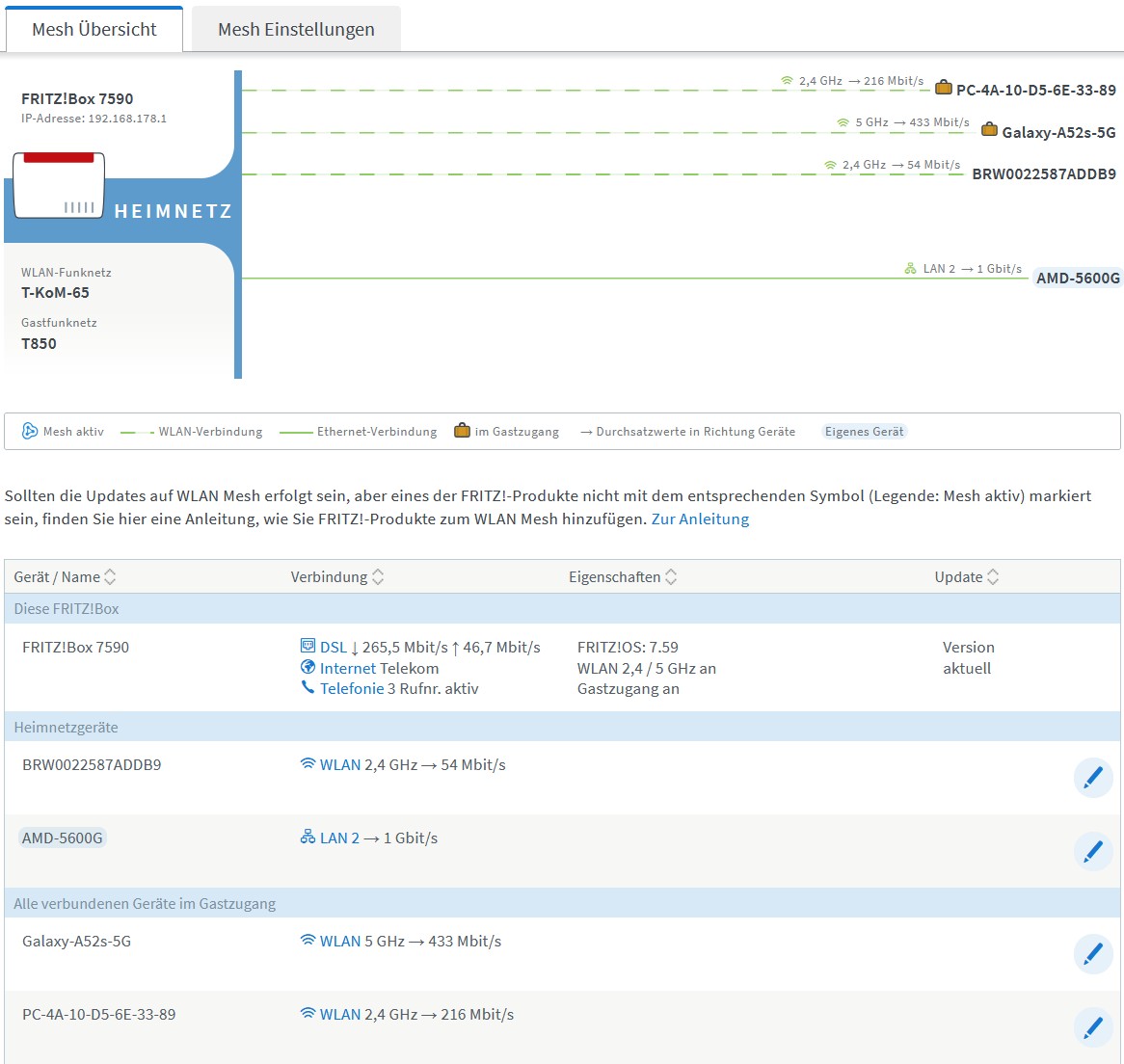Viewport: 1124px width, 1064px height.
Task: Click the Wi-Fi icon on the 216 Mbit/s diagram line
Action: click(787, 81)
